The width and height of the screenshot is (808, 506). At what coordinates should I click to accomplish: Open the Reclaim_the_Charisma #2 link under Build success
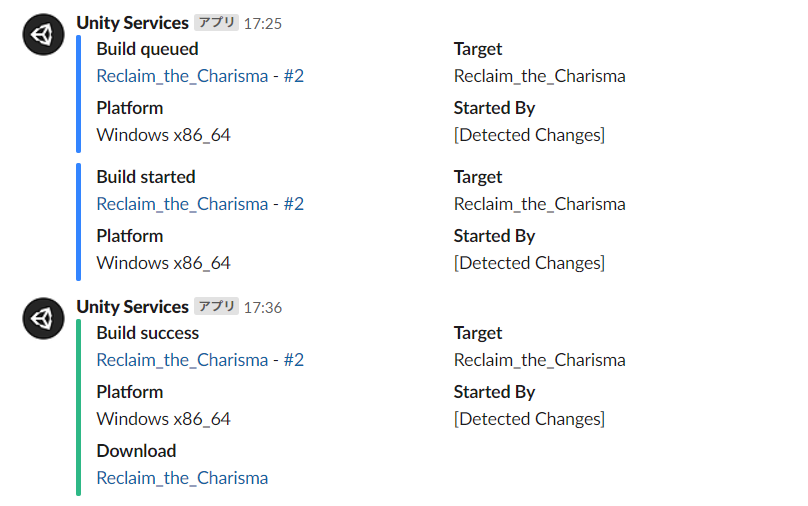pyautogui.click(x=200, y=360)
